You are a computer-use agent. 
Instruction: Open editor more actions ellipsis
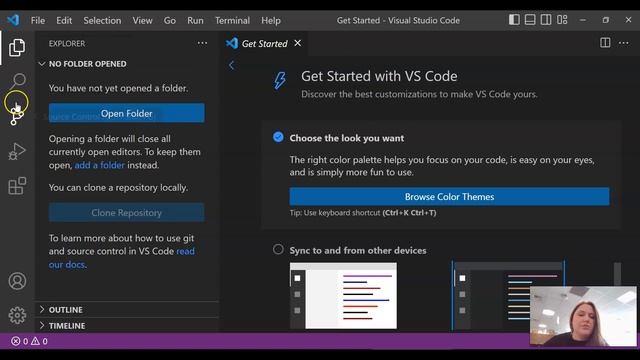coord(624,43)
